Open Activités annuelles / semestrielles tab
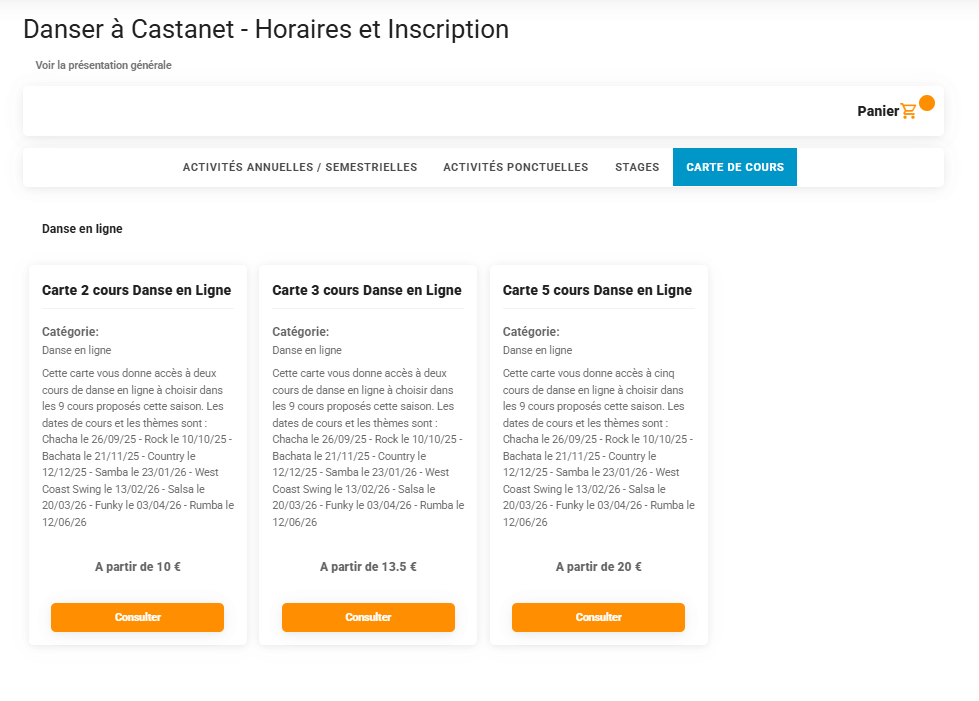This screenshot has width=979, height=701. pyautogui.click(x=300, y=167)
